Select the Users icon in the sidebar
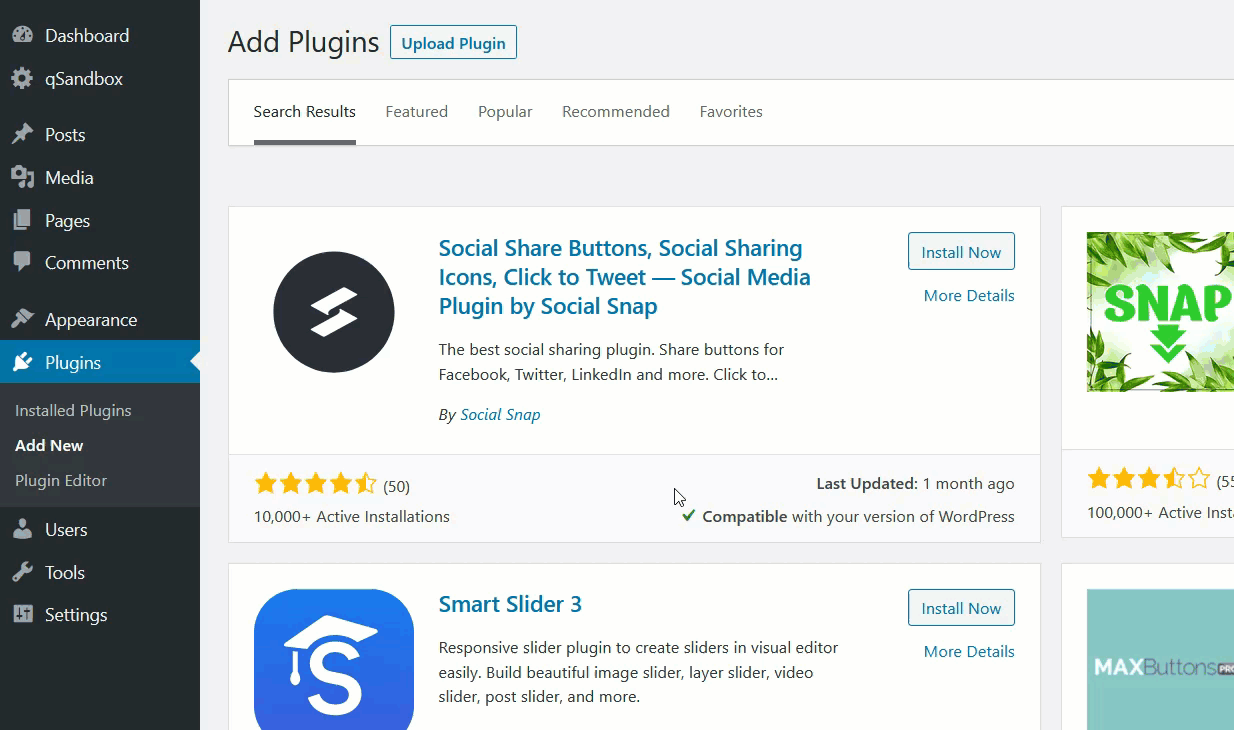Viewport: 1234px width, 730px height. 24,529
